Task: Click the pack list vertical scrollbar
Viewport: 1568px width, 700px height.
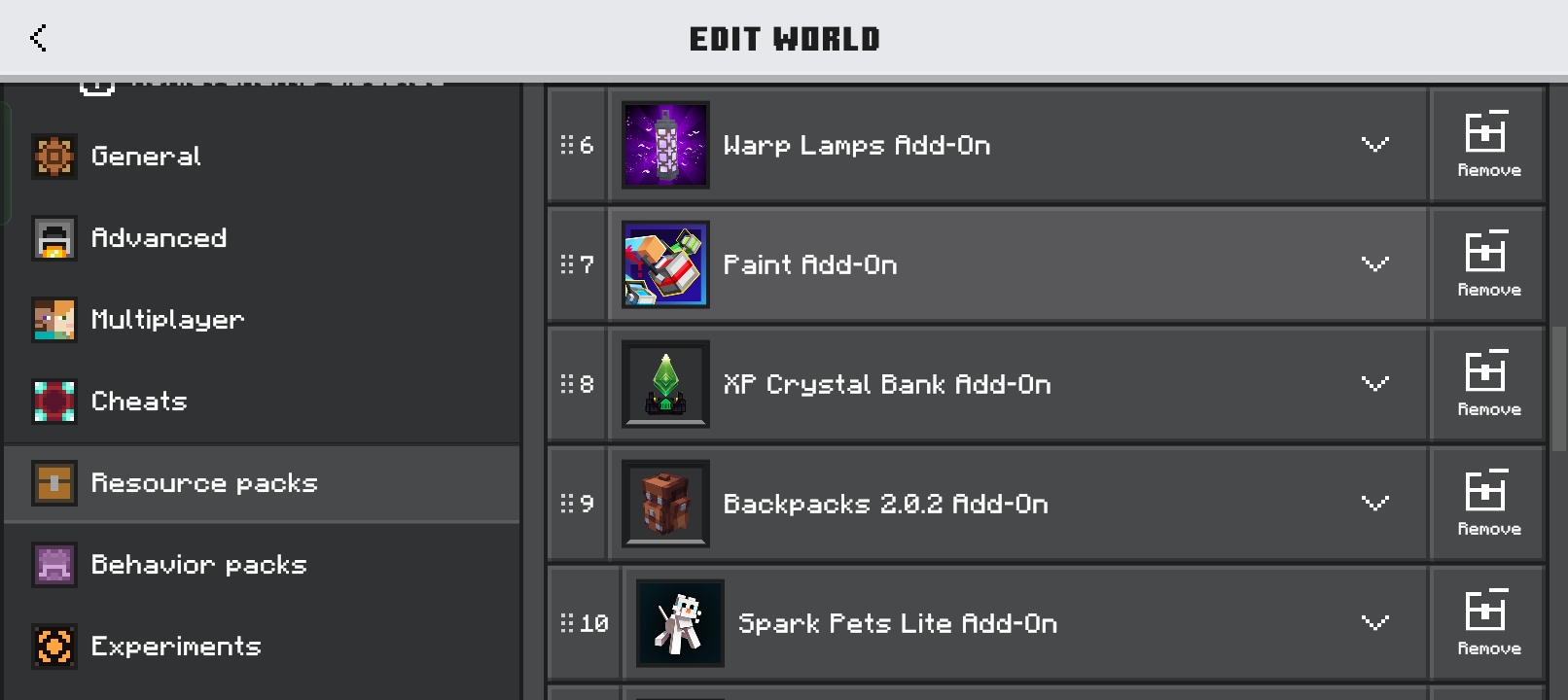Action: (1559, 389)
